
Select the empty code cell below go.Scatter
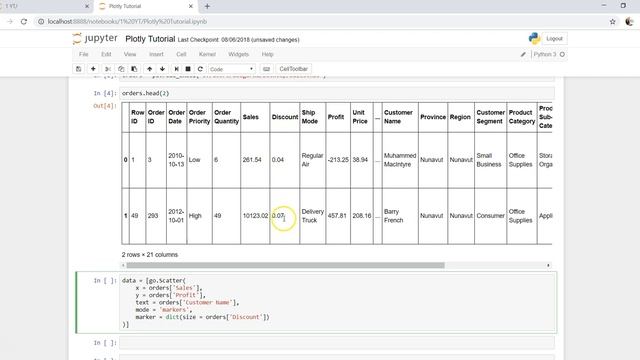(x=337, y=343)
